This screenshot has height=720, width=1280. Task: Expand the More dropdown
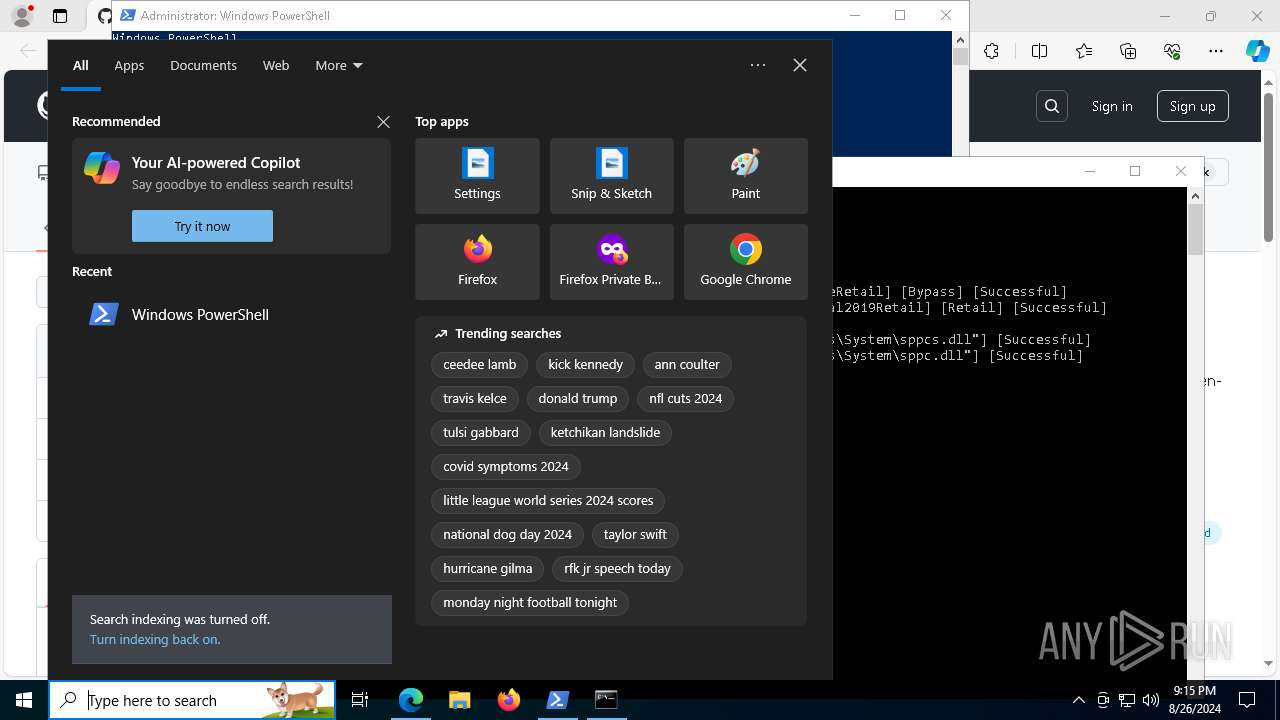point(339,65)
